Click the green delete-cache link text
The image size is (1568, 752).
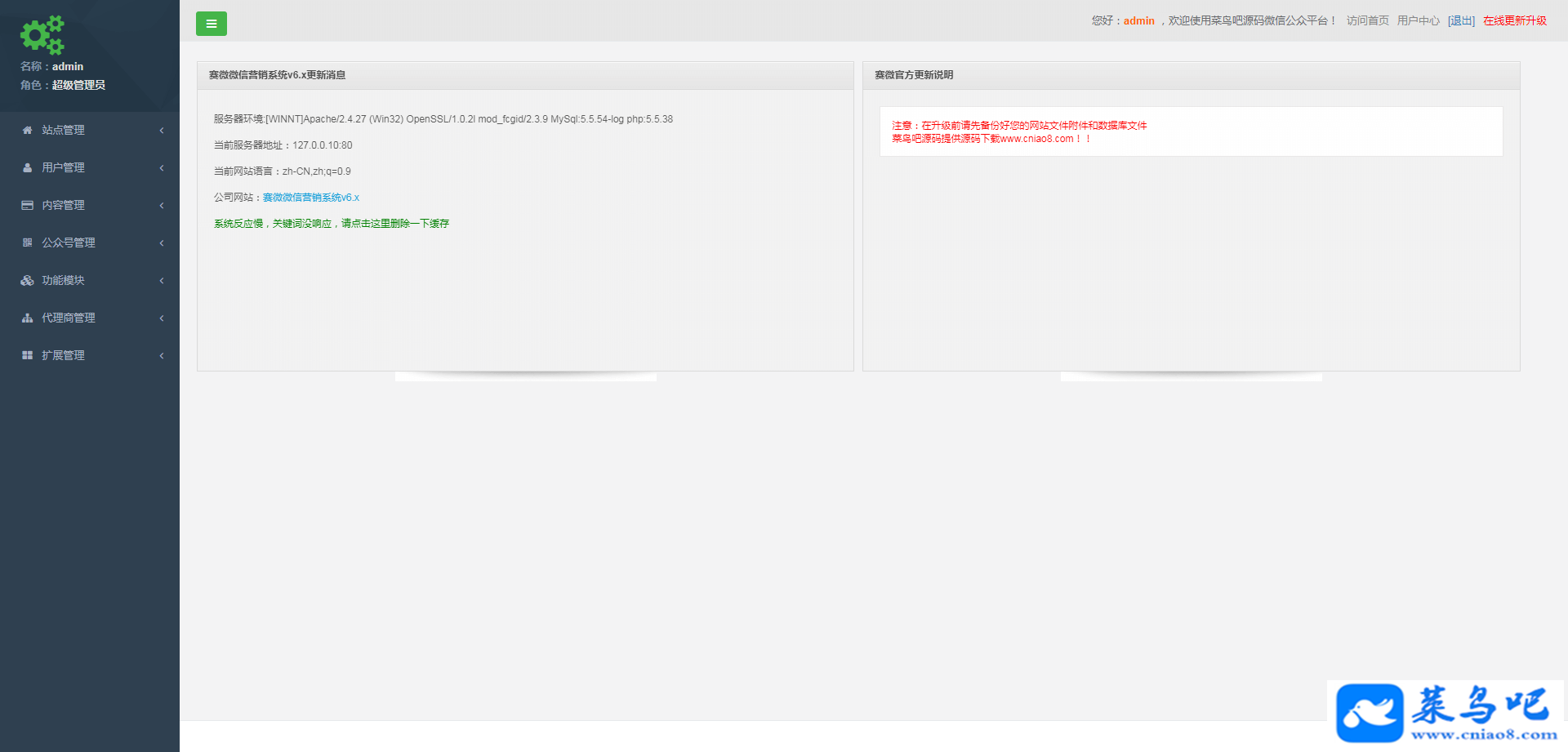tap(332, 224)
